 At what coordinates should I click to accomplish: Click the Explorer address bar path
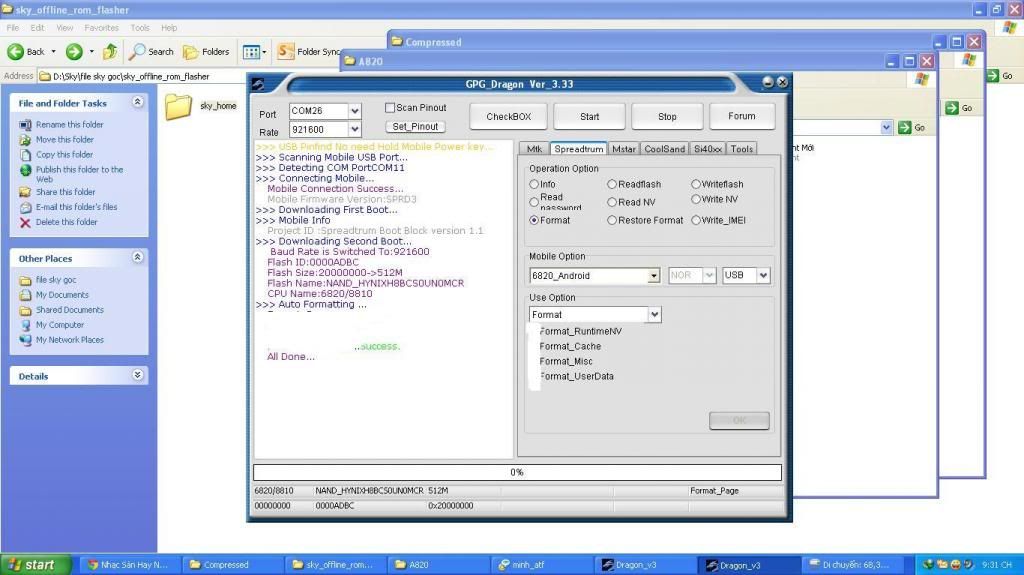[x=131, y=76]
